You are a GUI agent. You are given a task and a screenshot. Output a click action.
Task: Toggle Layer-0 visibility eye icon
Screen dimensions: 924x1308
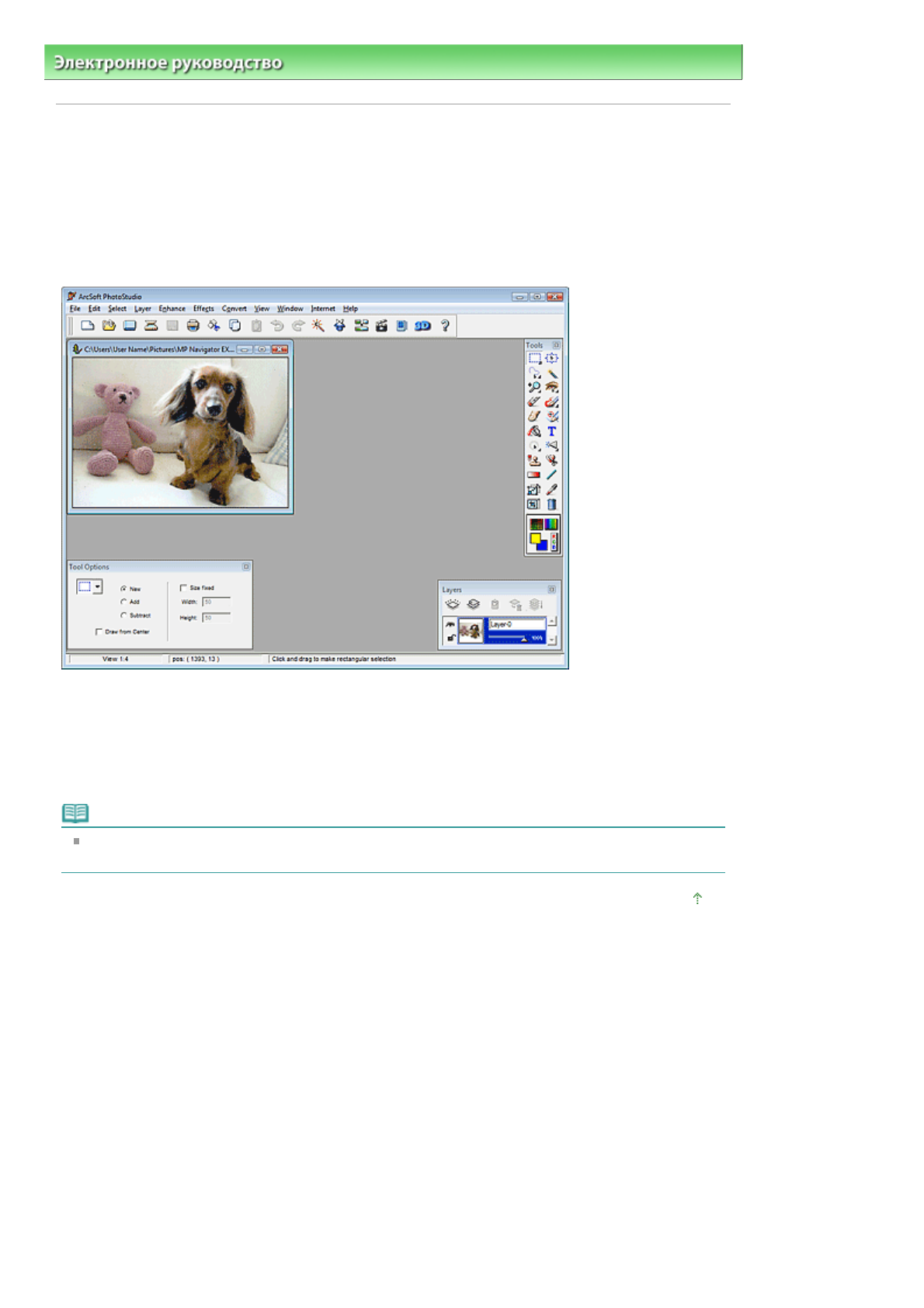tap(450, 624)
